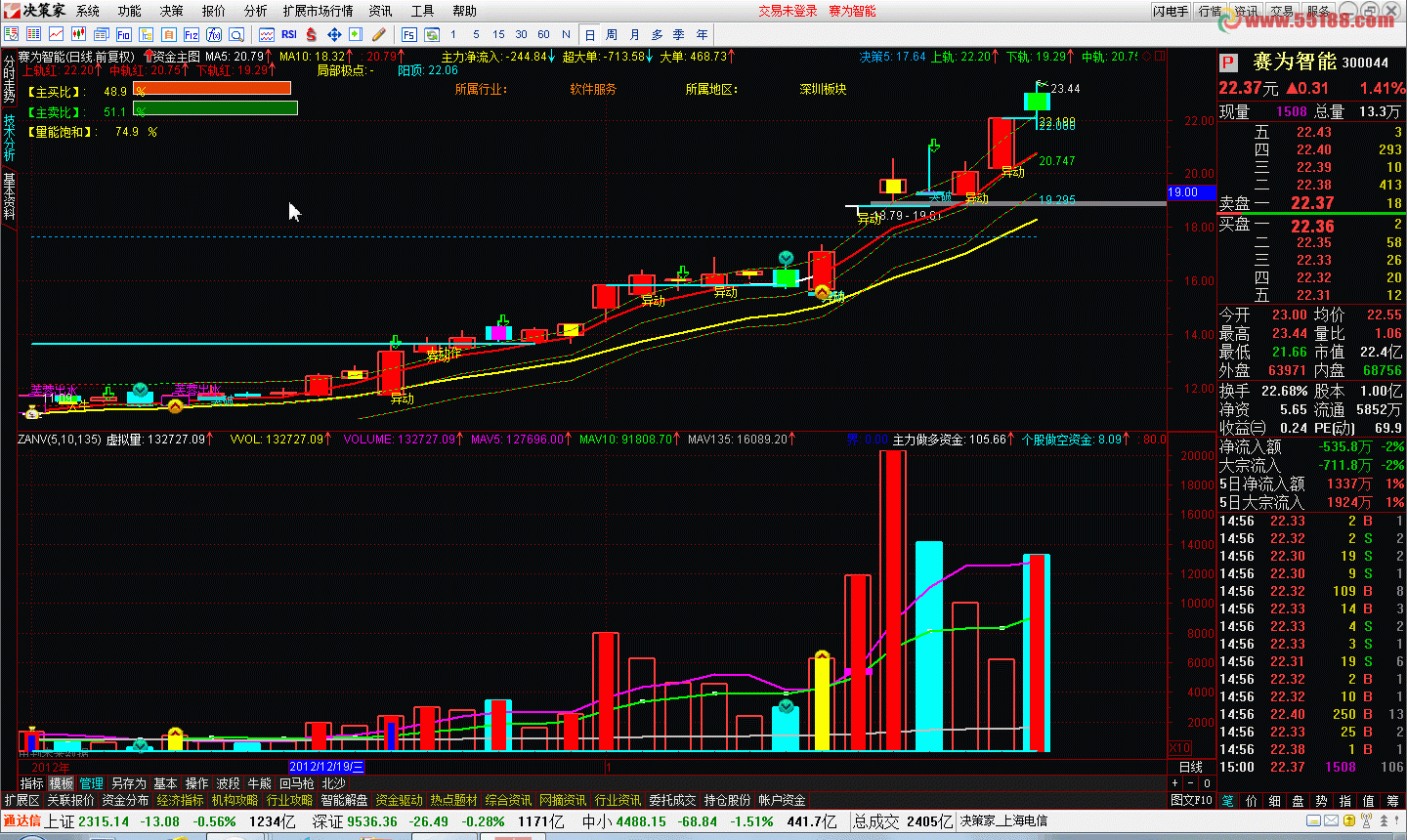Open the envelope mail icon in status bar
1407x840 pixels.
(x=1331, y=820)
